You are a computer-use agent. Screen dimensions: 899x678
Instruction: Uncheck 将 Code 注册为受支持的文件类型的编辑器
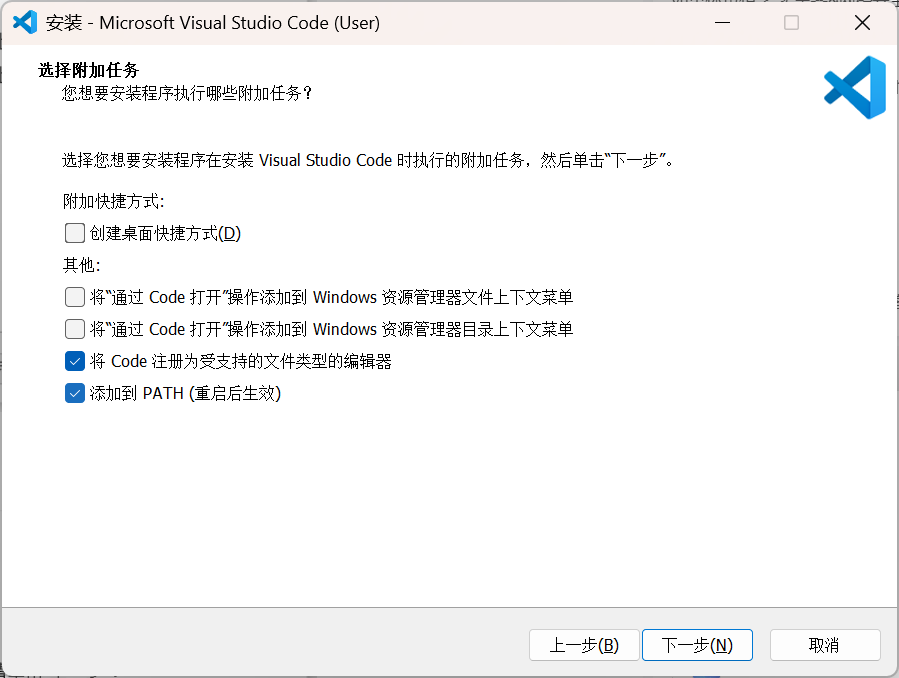point(75,362)
